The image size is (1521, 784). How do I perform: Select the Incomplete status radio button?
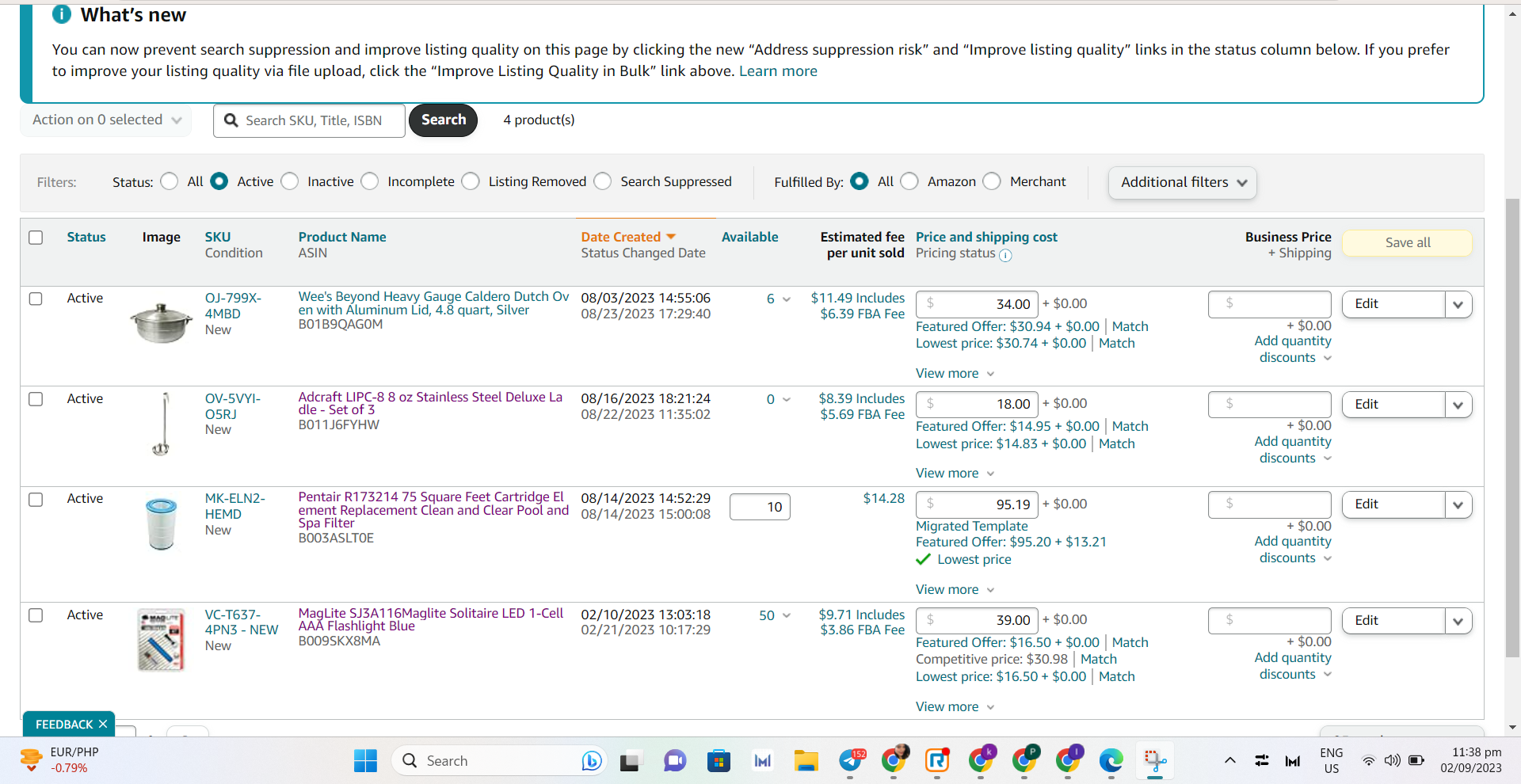(x=369, y=181)
